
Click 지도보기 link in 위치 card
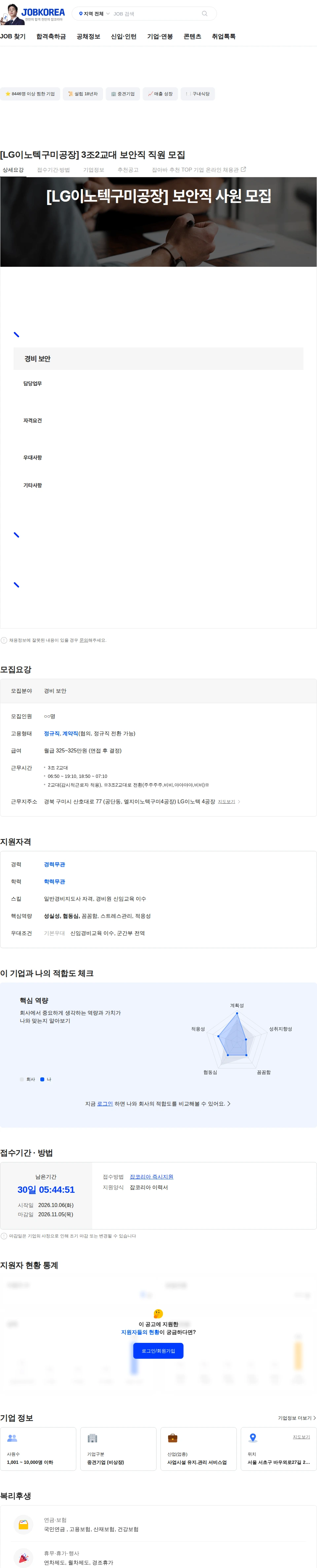[x=301, y=1436]
